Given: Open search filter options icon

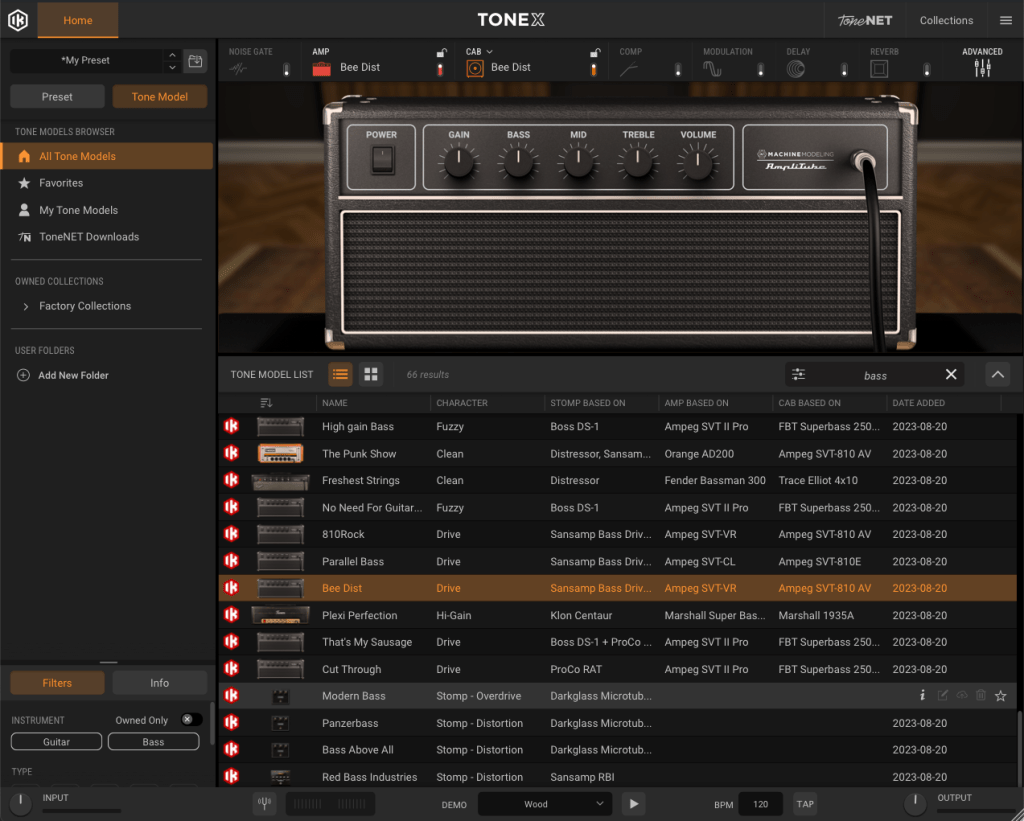Looking at the screenshot, I should pyautogui.click(x=798, y=374).
